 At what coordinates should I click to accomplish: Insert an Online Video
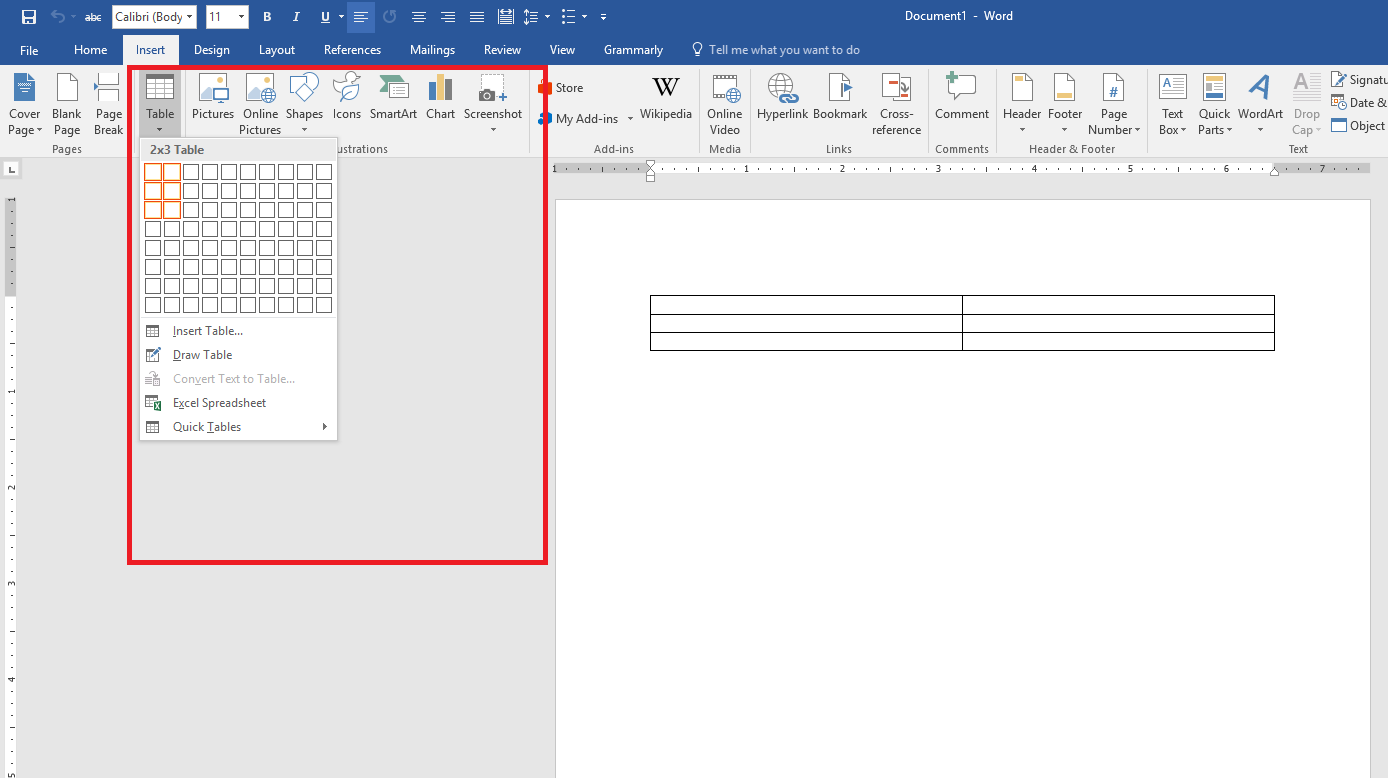(x=724, y=105)
